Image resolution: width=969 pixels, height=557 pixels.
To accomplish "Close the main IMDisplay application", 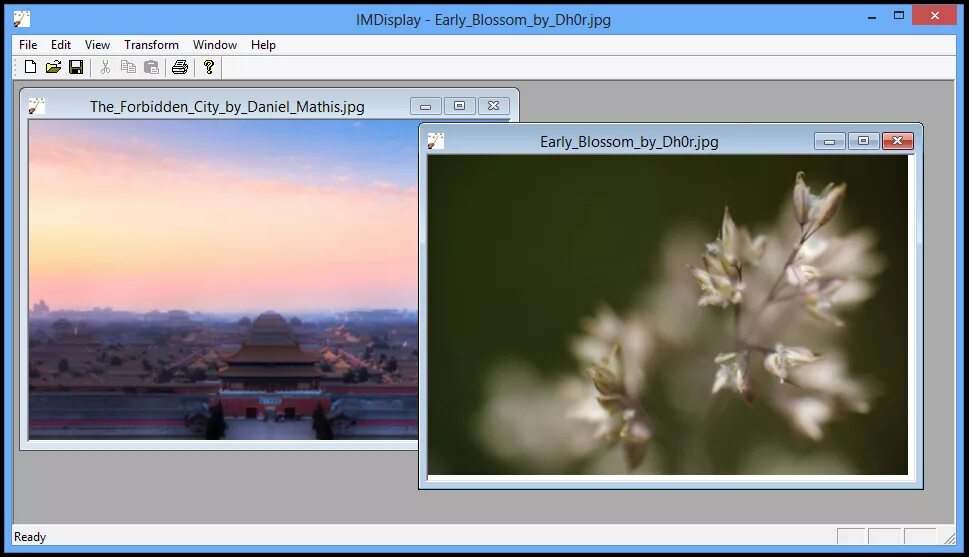I will pos(934,15).
